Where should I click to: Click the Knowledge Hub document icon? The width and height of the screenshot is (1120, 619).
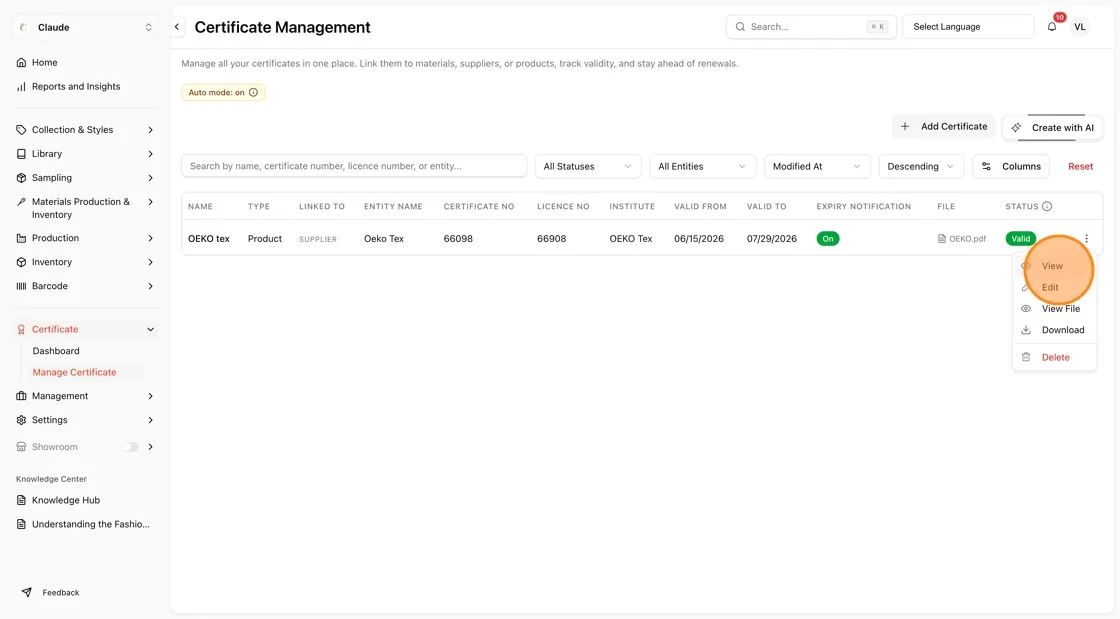click(x=21, y=500)
